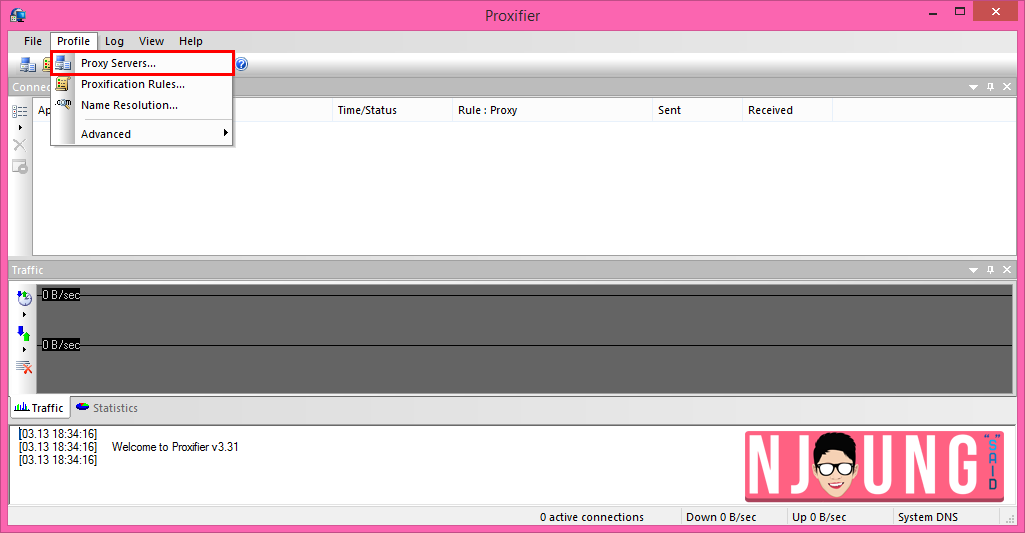Click 0 active connections status text
Image resolution: width=1025 pixels, height=533 pixels.
coord(592,517)
